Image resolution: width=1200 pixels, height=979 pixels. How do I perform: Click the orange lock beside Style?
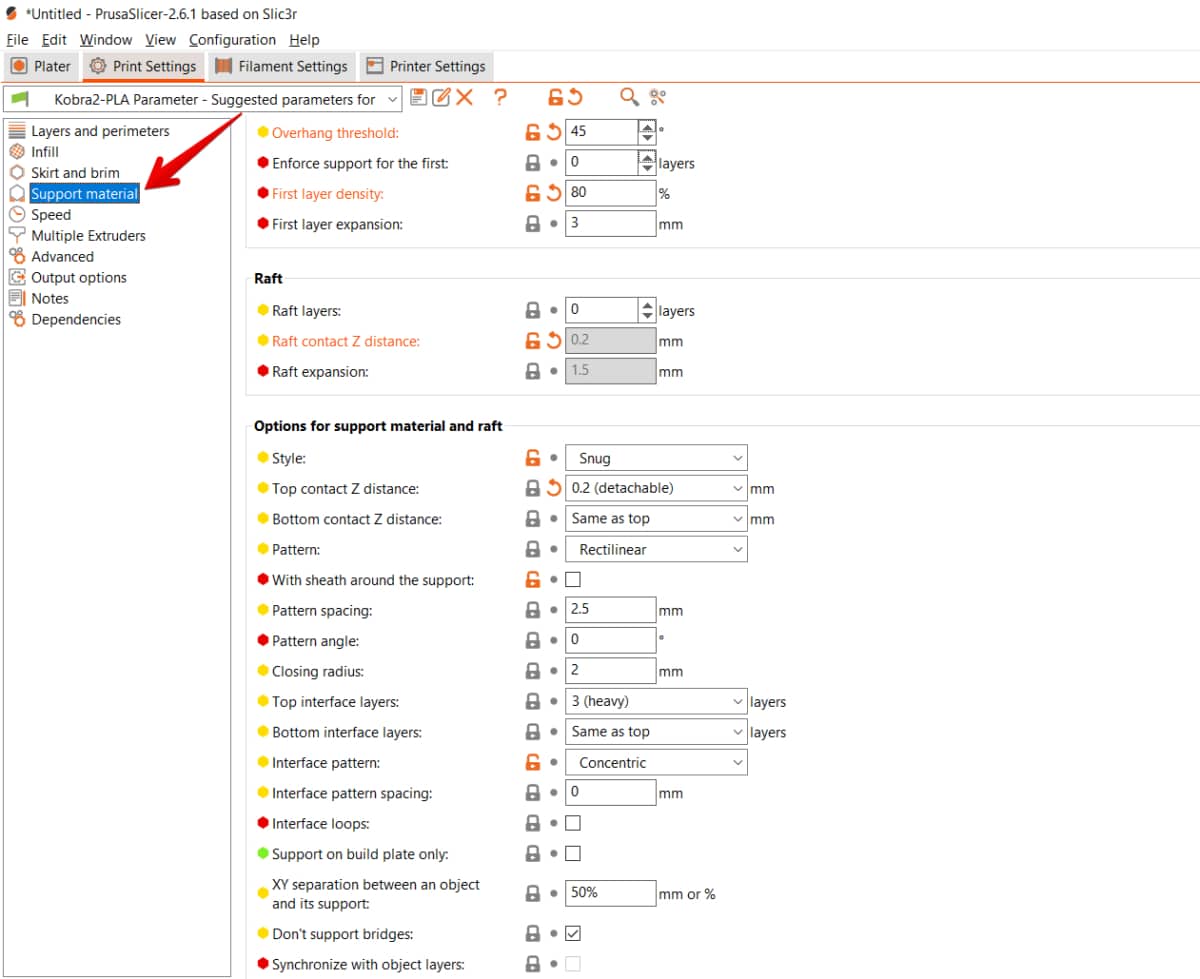point(533,458)
